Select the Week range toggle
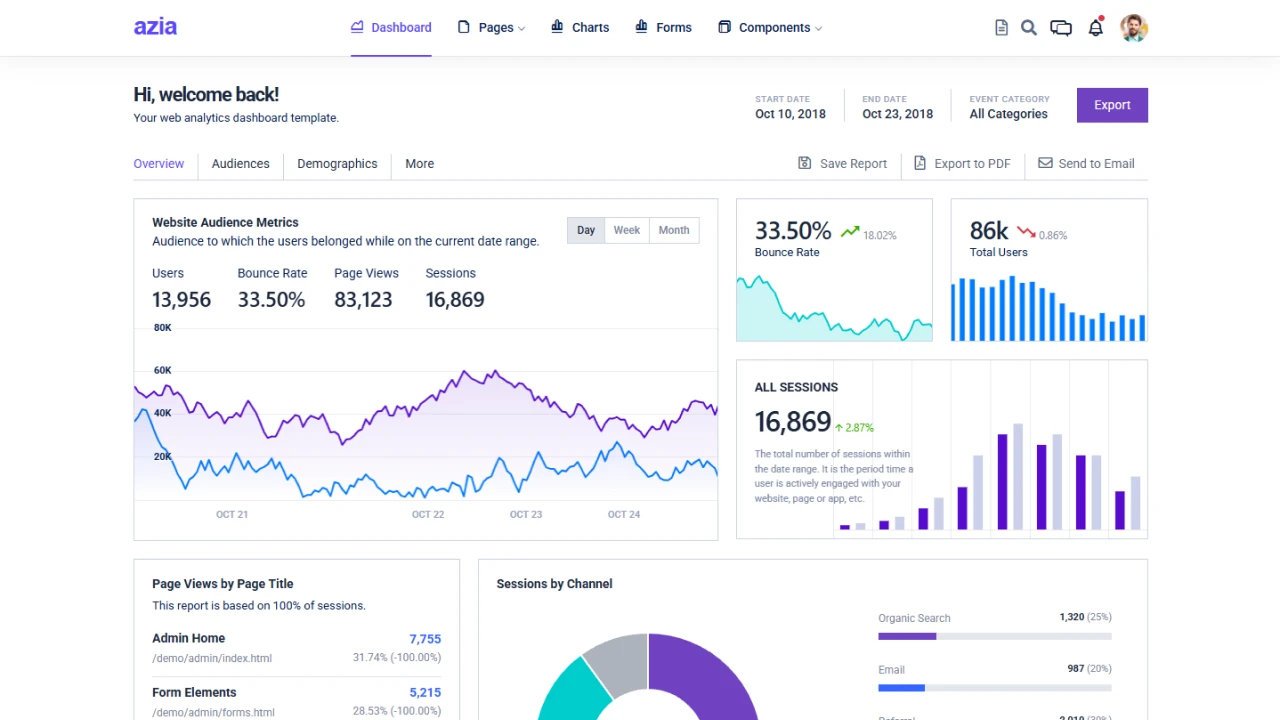The height and width of the screenshot is (720, 1280). (x=627, y=230)
